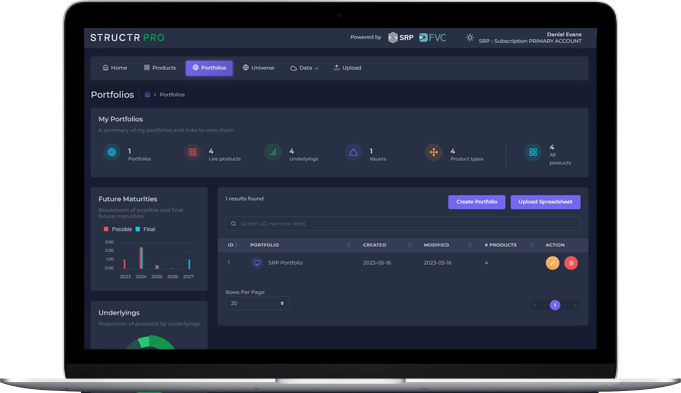This screenshot has width=681, height=393.
Task: Expand the Data dropdown menu
Action: [x=304, y=68]
